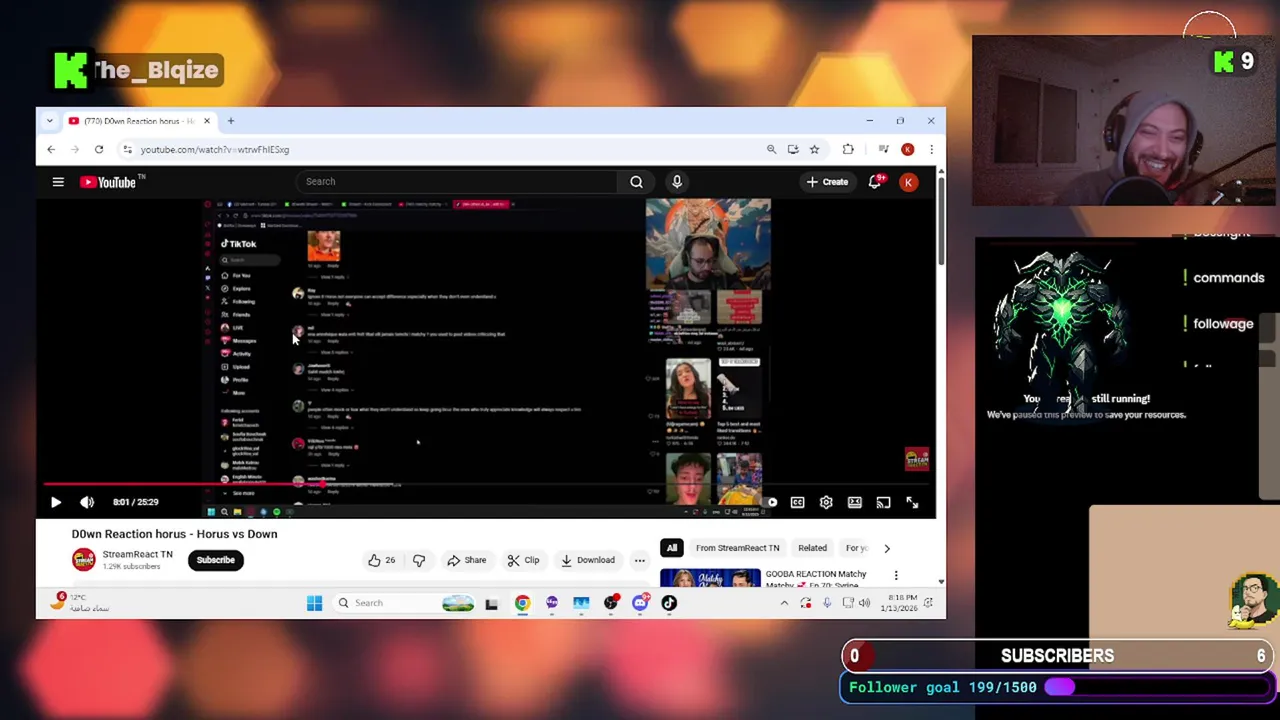The height and width of the screenshot is (720, 1280).
Task: Reload the YouTube page
Action: click(99, 150)
